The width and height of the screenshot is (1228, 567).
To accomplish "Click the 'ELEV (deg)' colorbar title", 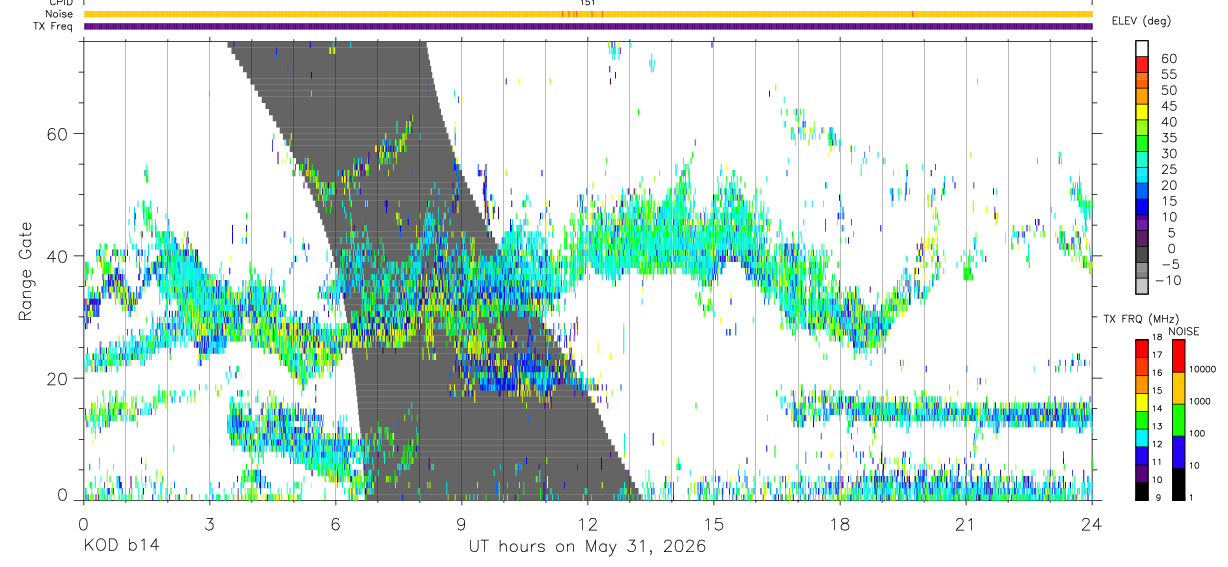I will (x=1141, y=21).
